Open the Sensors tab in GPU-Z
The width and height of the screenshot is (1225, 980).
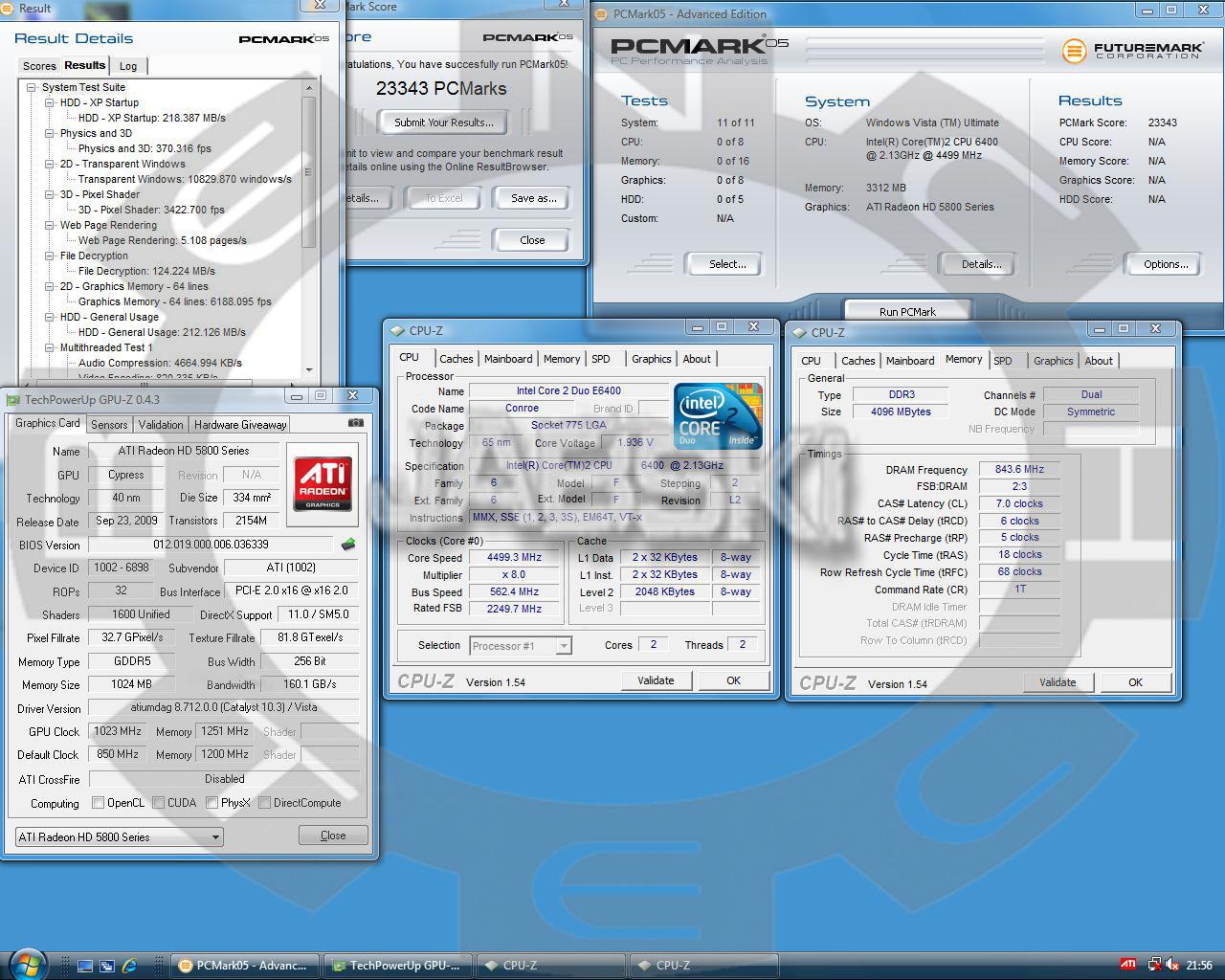(109, 425)
